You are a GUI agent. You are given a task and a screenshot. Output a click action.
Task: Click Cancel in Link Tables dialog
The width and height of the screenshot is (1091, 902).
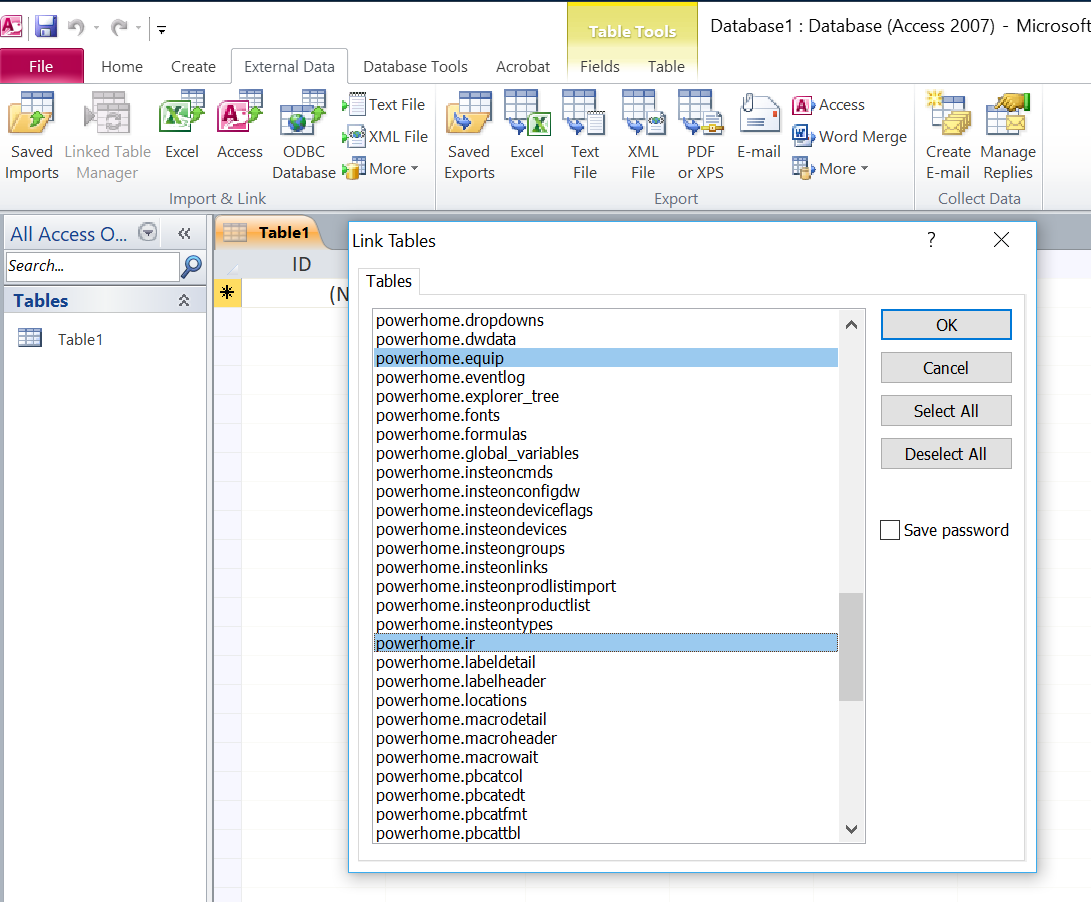click(946, 368)
